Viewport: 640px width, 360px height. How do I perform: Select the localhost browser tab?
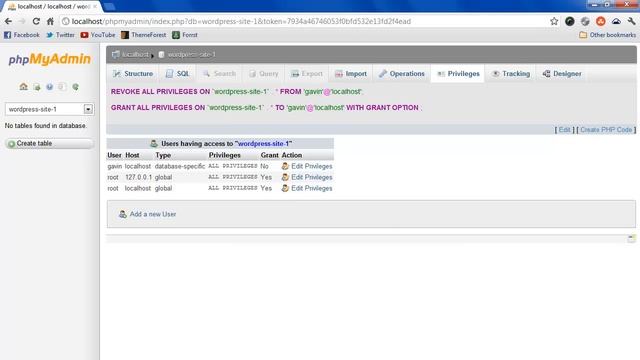click(x=52, y=7)
